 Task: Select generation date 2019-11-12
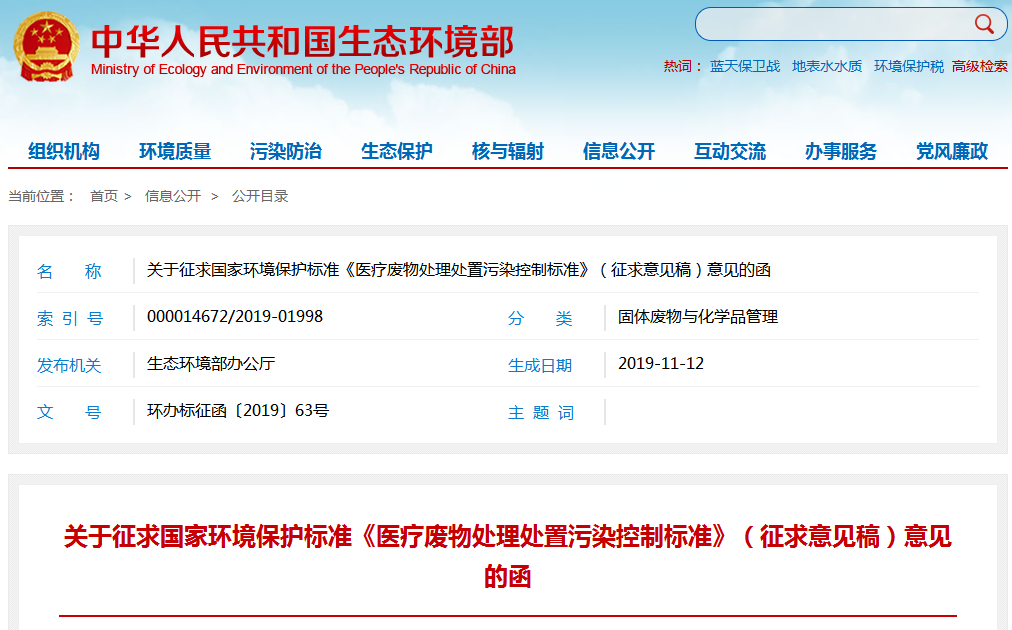661,363
